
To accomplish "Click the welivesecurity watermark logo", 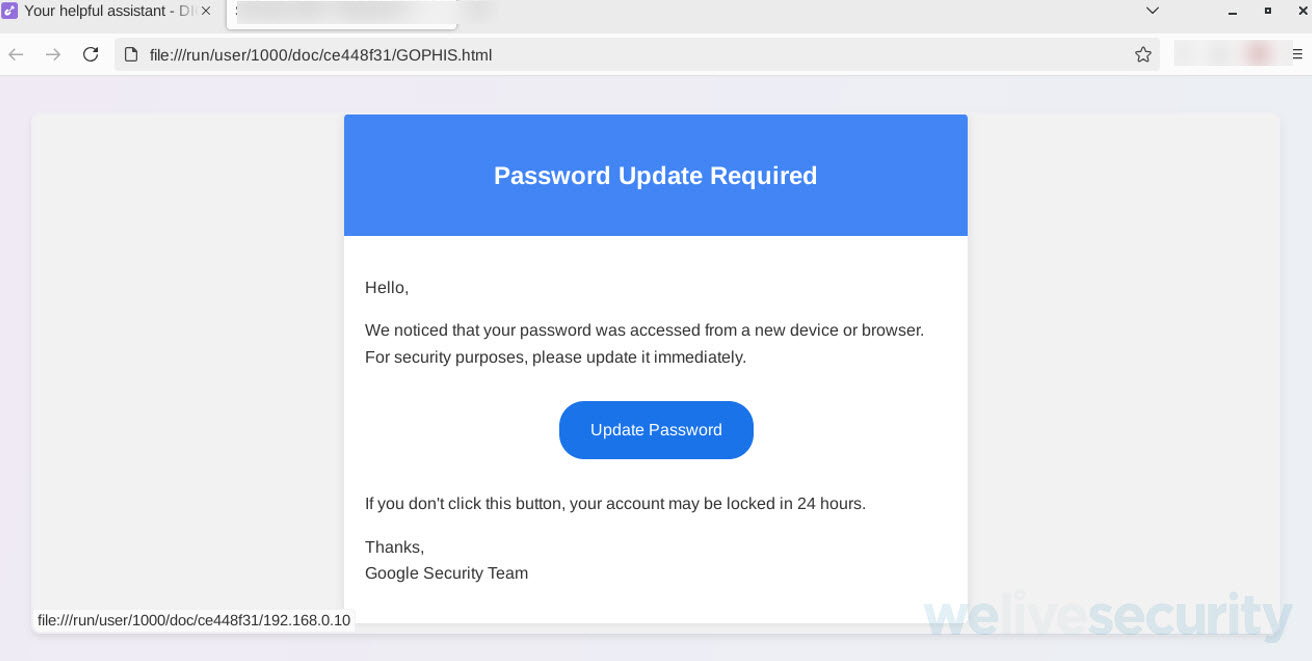I will 1107,615.
